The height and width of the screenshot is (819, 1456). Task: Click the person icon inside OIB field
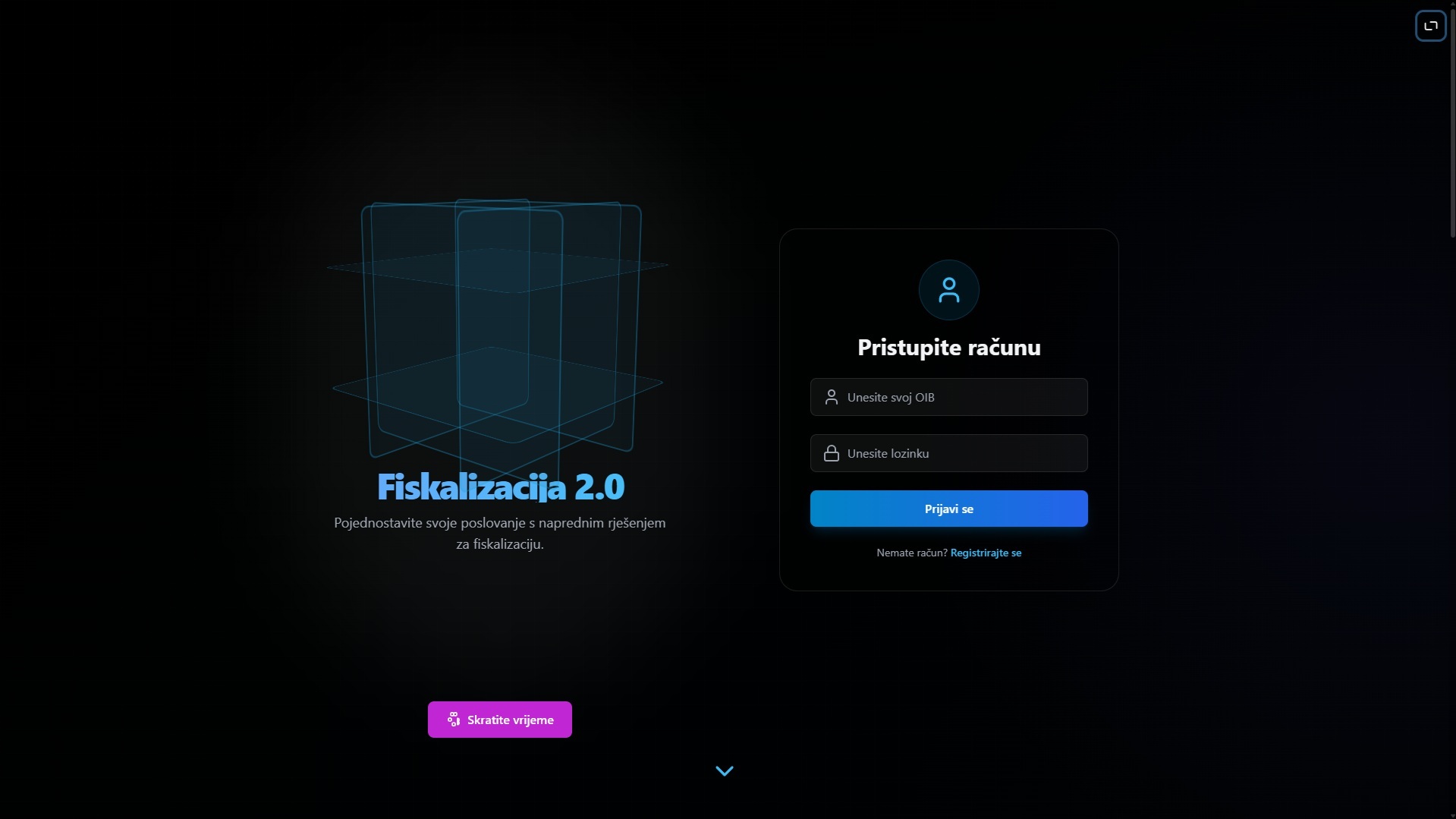pos(832,397)
